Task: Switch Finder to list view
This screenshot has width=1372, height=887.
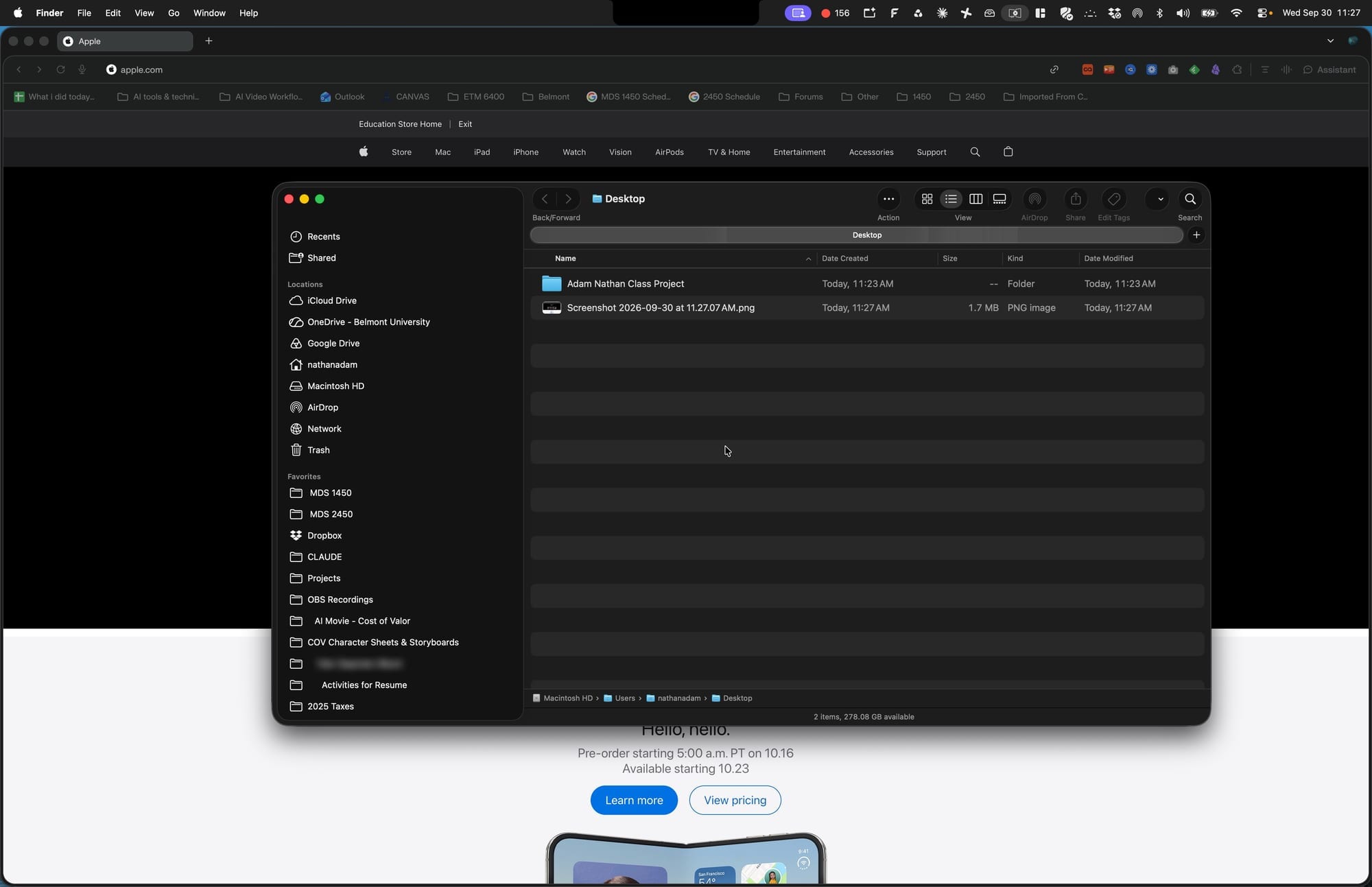Action: [x=951, y=199]
